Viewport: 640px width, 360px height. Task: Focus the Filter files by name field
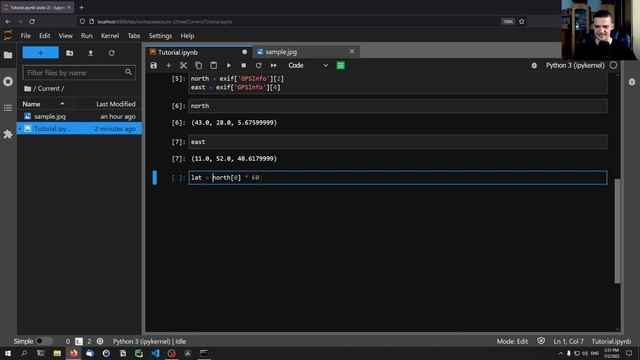point(79,73)
